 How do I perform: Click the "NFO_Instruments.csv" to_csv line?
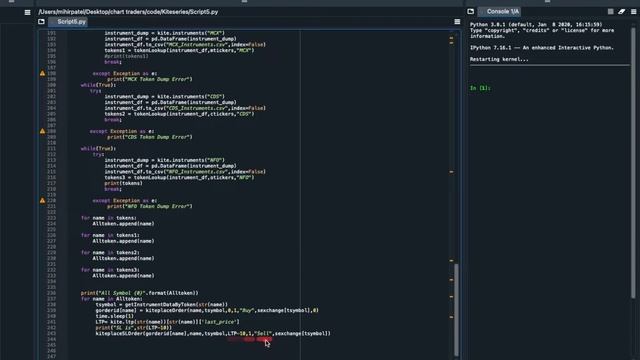coord(185,172)
